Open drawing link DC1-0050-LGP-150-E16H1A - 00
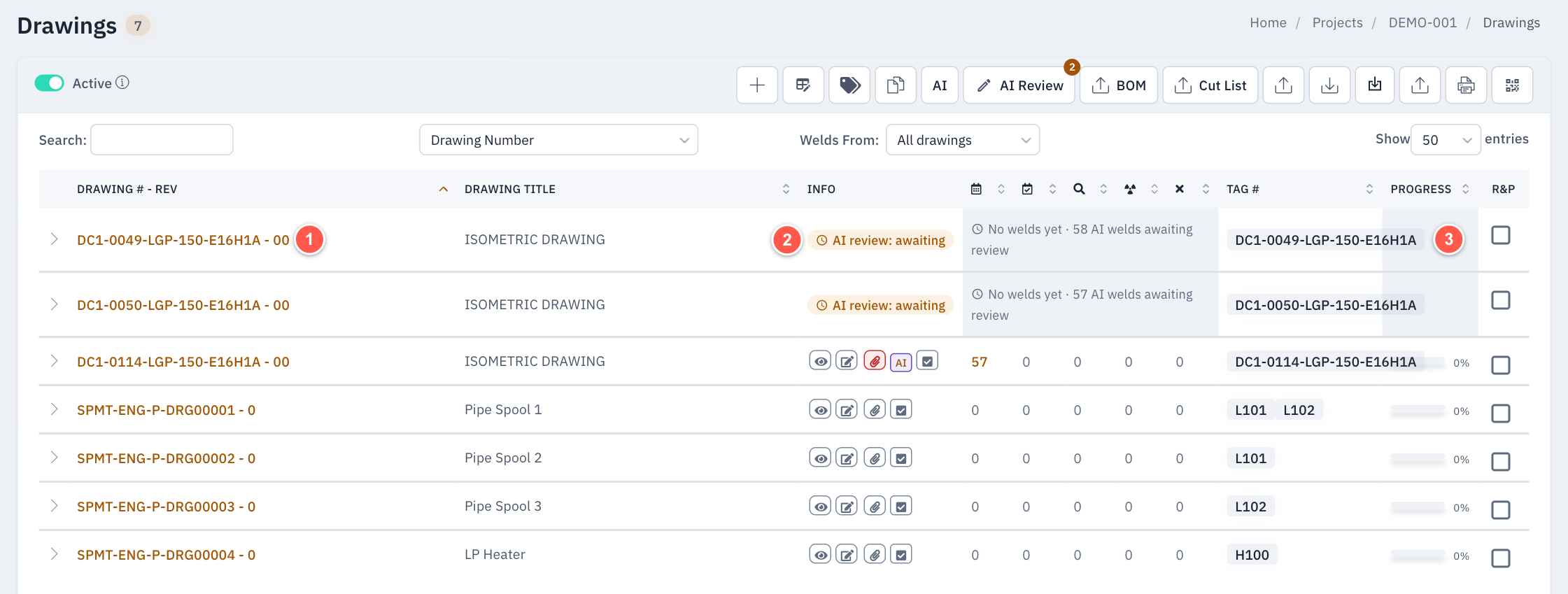The height and width of the screenshot is (594, 1568). click(x=183, y=305)
